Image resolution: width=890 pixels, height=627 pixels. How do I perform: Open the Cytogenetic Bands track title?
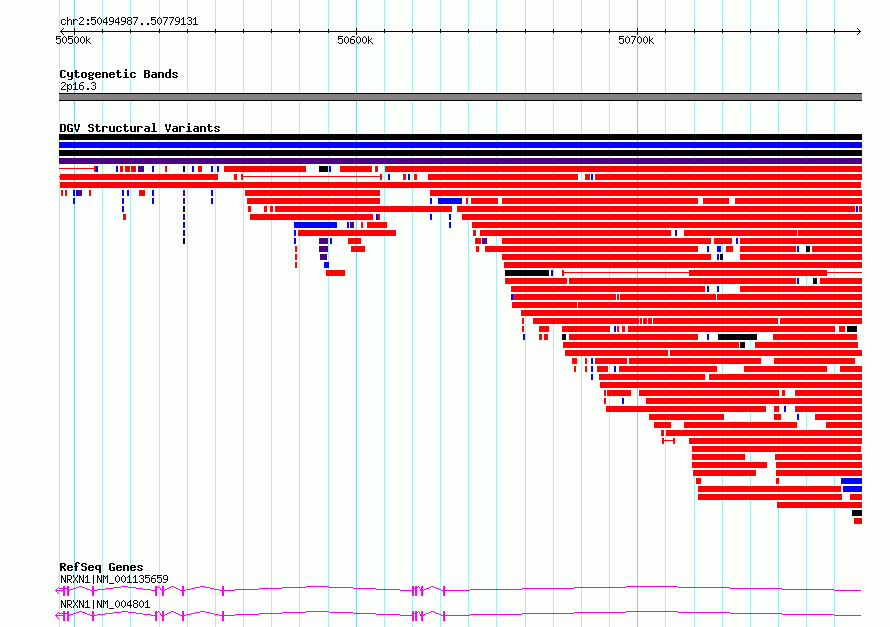click(119, 74)
